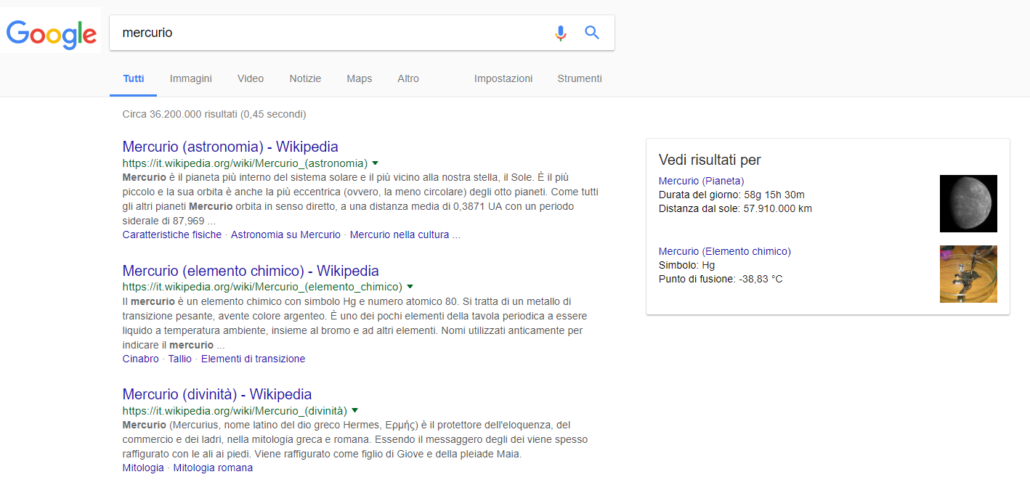Start voice search with microphone icon

560,33
